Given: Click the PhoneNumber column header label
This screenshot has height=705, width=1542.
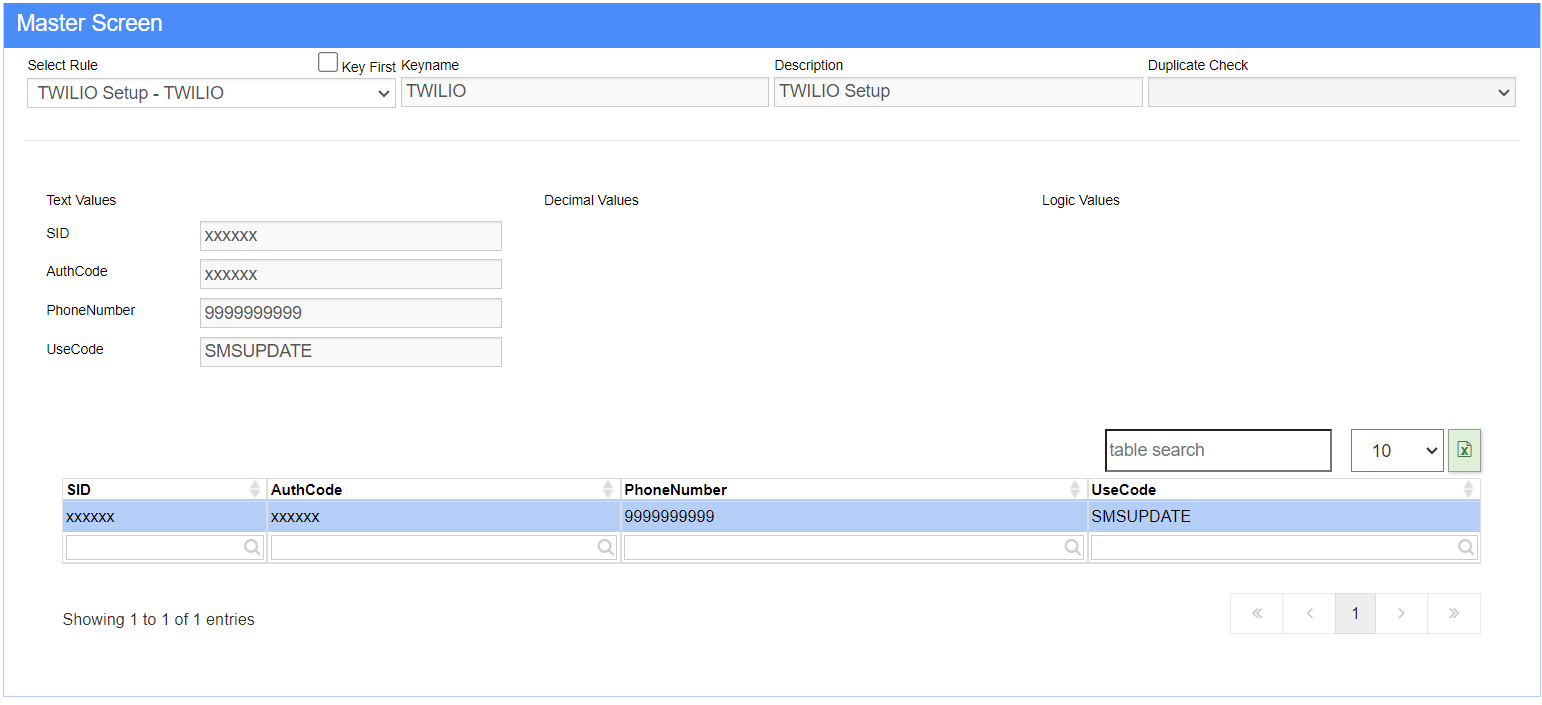Looking at the screenshot, I should (x=675, y=490).
